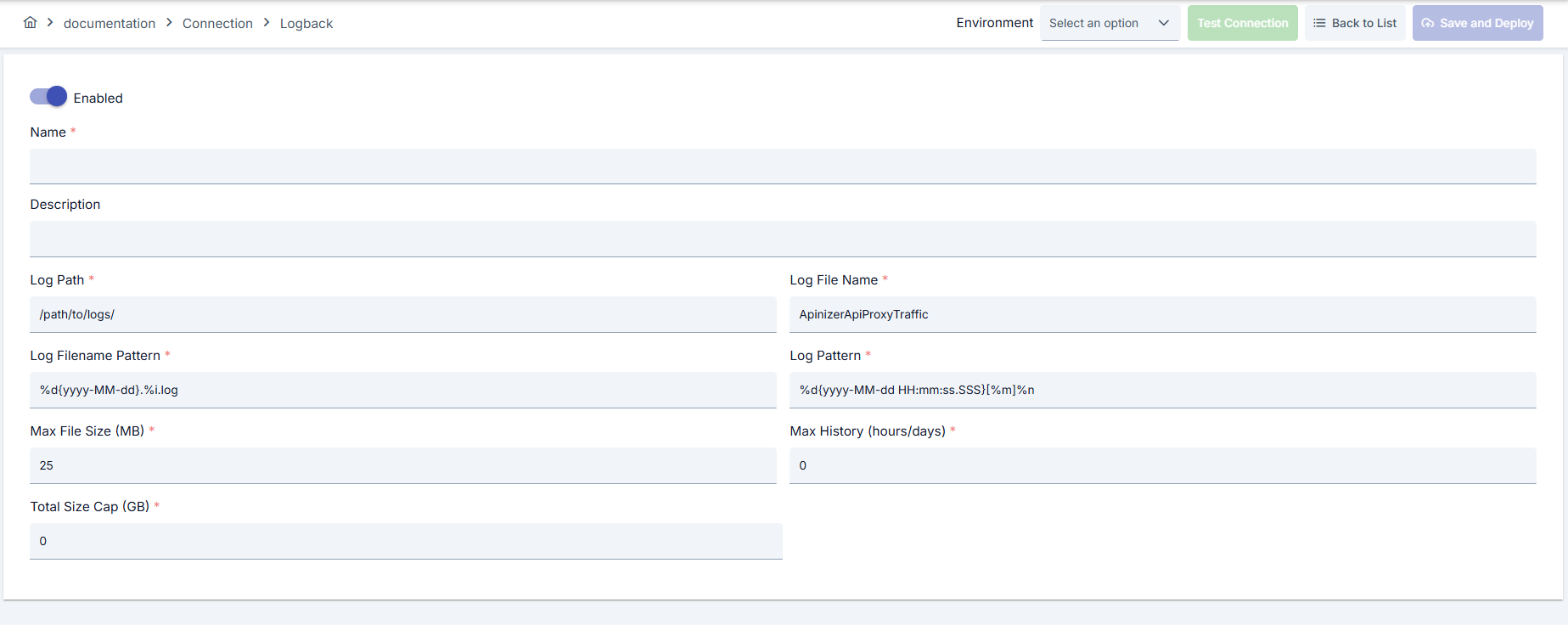Screen dimensions: 1568x625
Task: Go to home via breadcrumb house icon
Action: (x=30, y=22)
